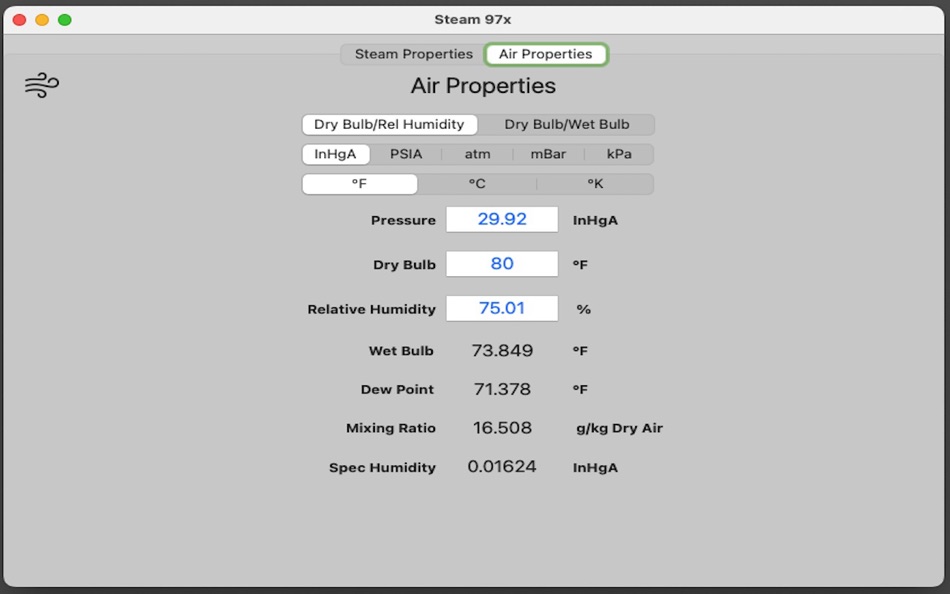The width and height of the screenshot is (950, 594).
Task: Select atm pressure unit
Action: tap(477, 154)
